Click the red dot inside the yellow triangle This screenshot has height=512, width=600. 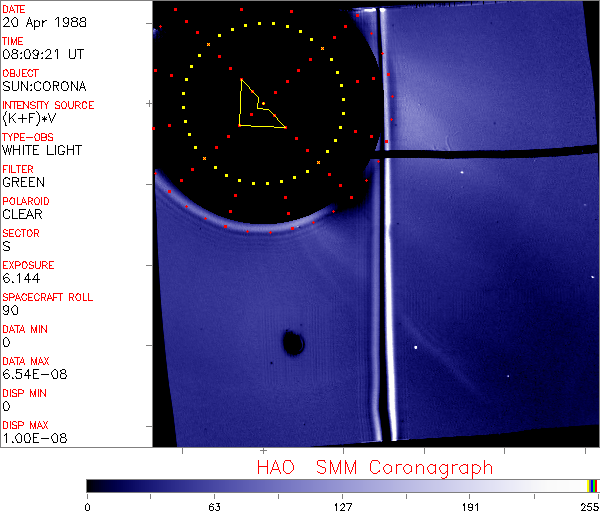pyautogui.click(x=263, y=104)
